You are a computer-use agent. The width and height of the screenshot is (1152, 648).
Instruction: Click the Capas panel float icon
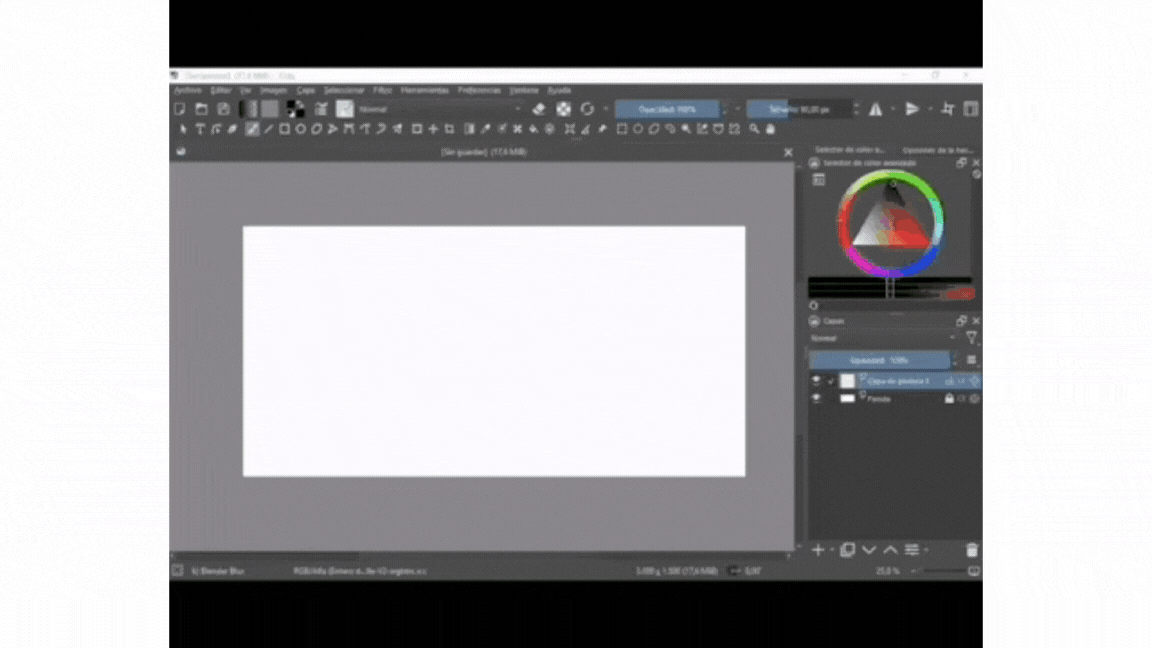(962, 320)
